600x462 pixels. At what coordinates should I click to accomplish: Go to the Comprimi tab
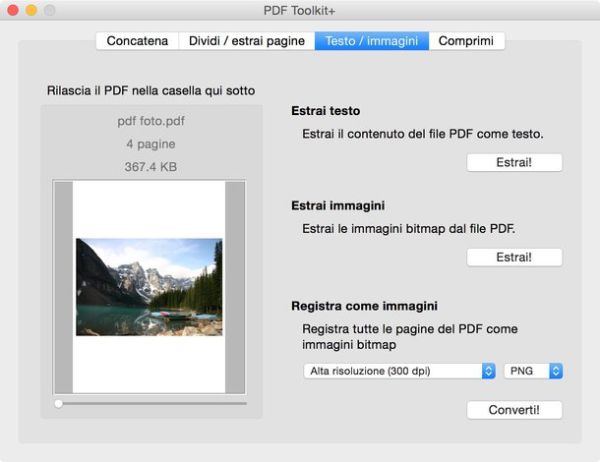point(467,41)
